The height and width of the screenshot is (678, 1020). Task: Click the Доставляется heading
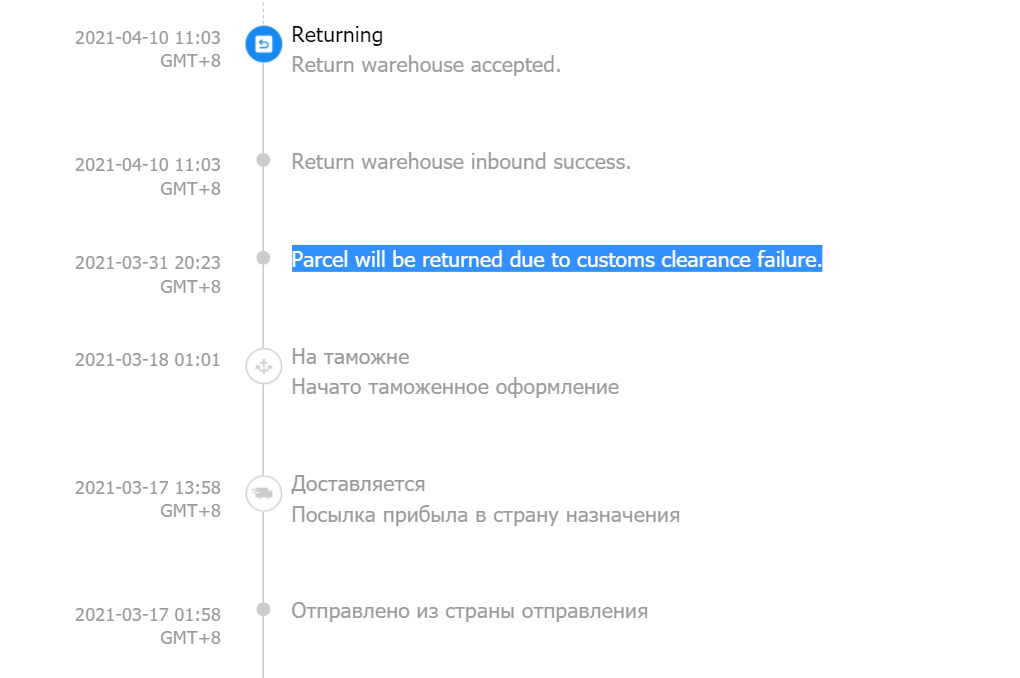(358, 484)
